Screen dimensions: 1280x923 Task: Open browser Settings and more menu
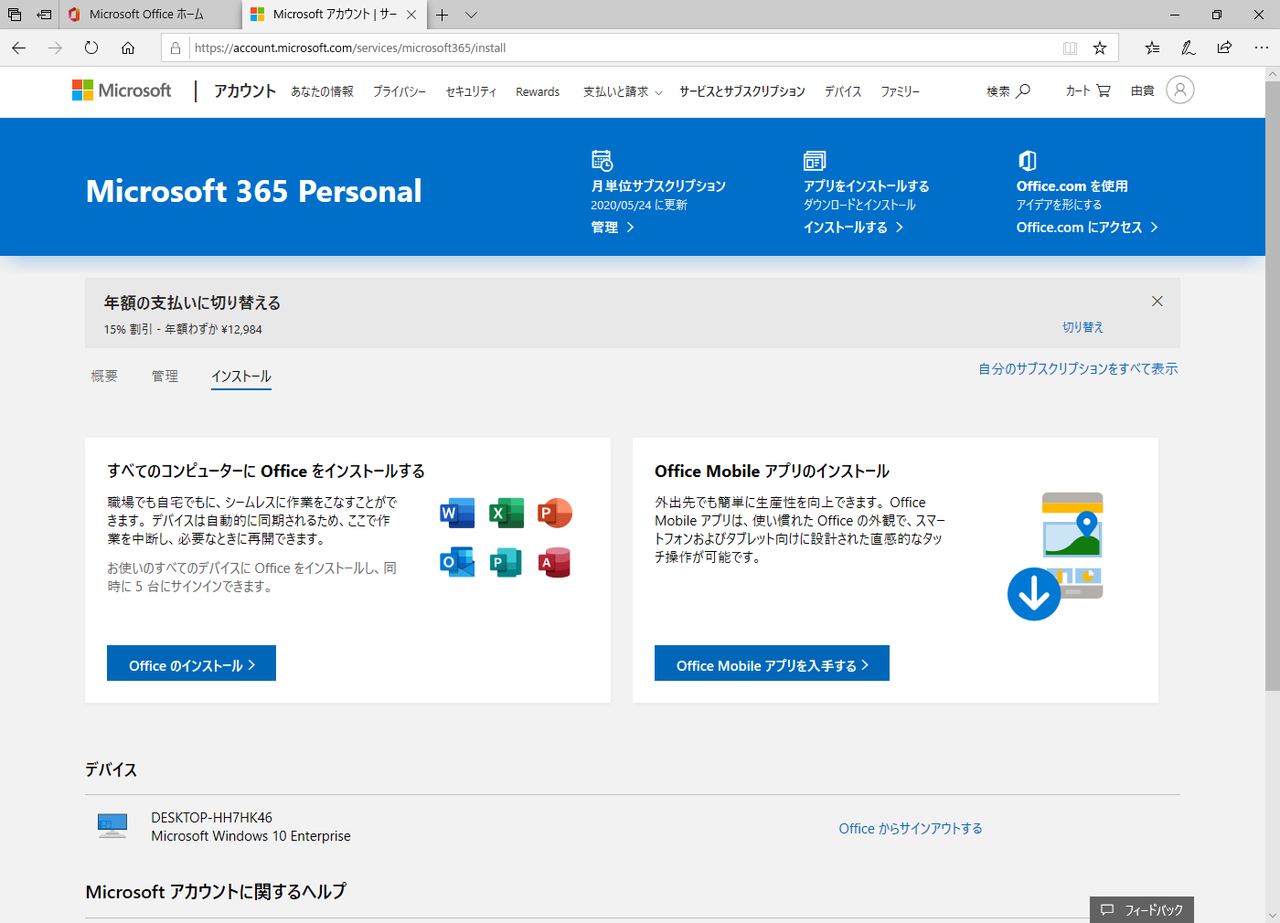point(1260,48)
